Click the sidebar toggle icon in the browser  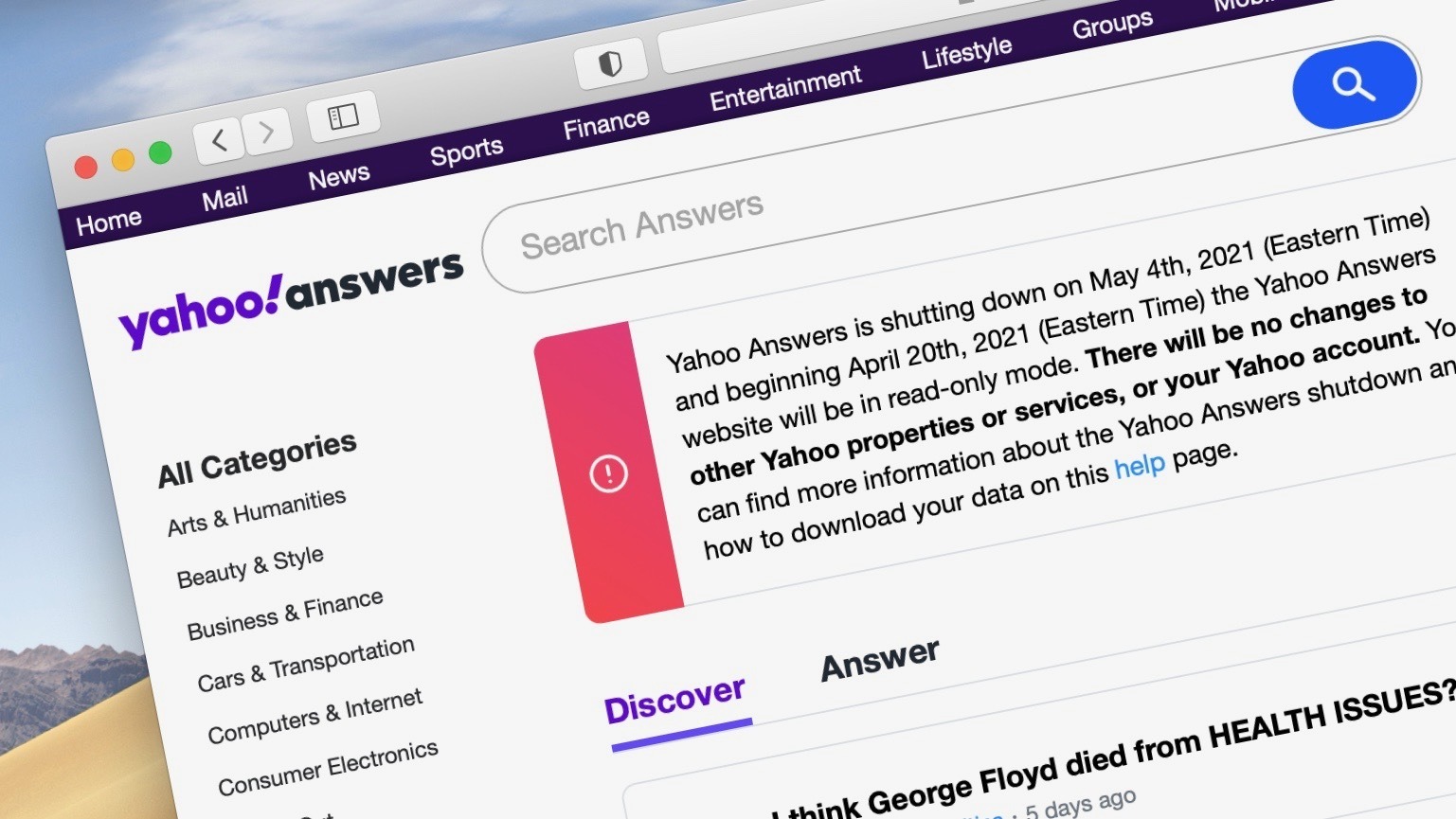(343, 114)
